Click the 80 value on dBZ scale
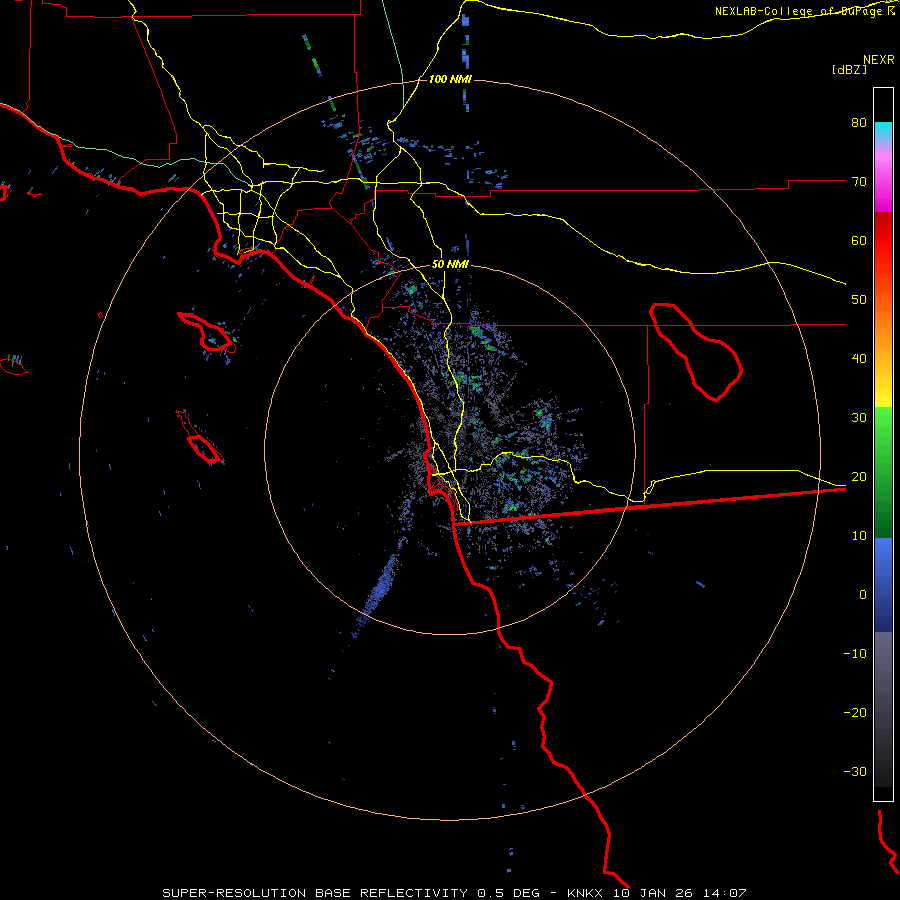The image size is (900, 900). point(859,123)
